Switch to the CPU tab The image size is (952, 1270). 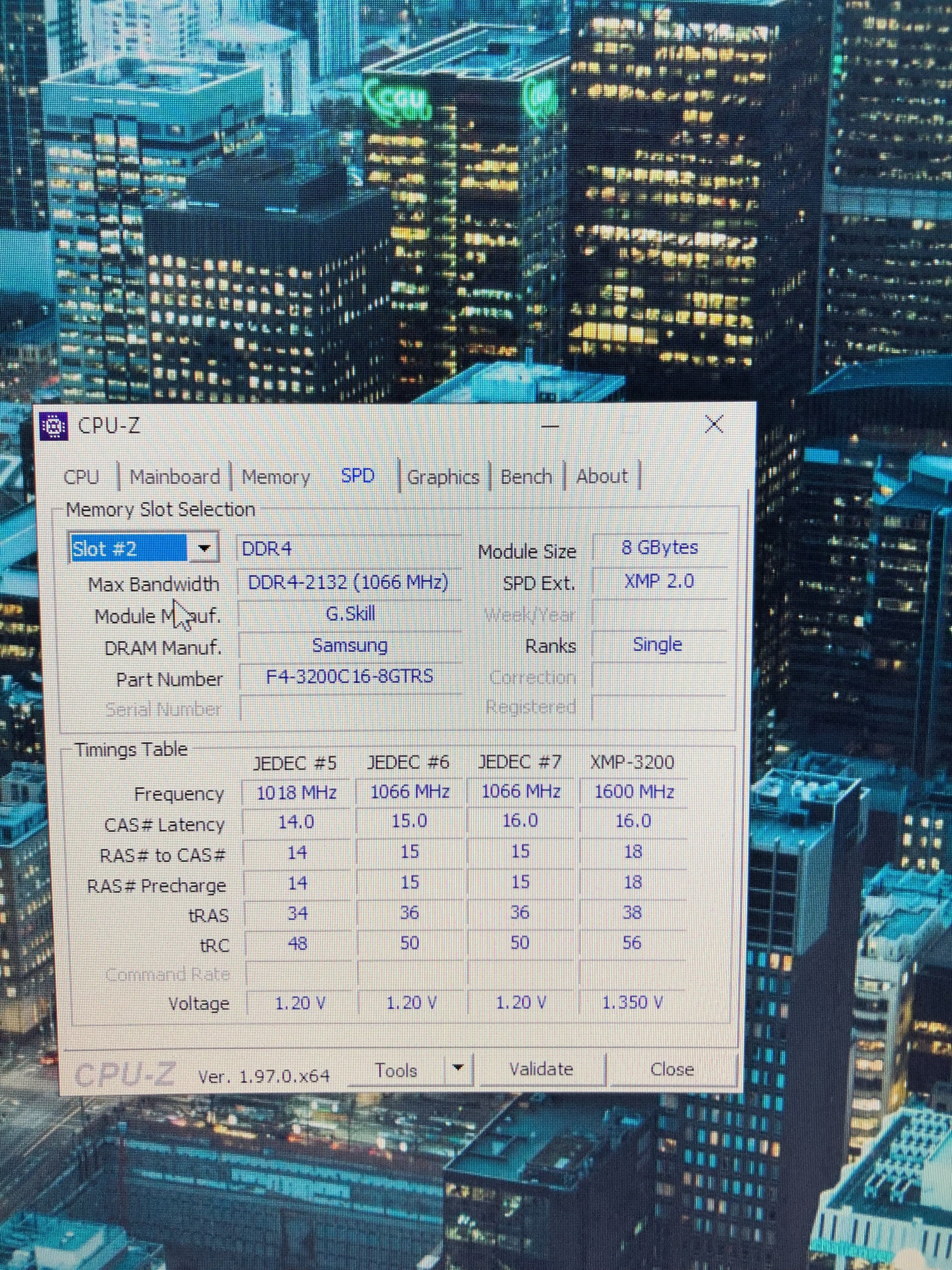click(x=82, y=477)
